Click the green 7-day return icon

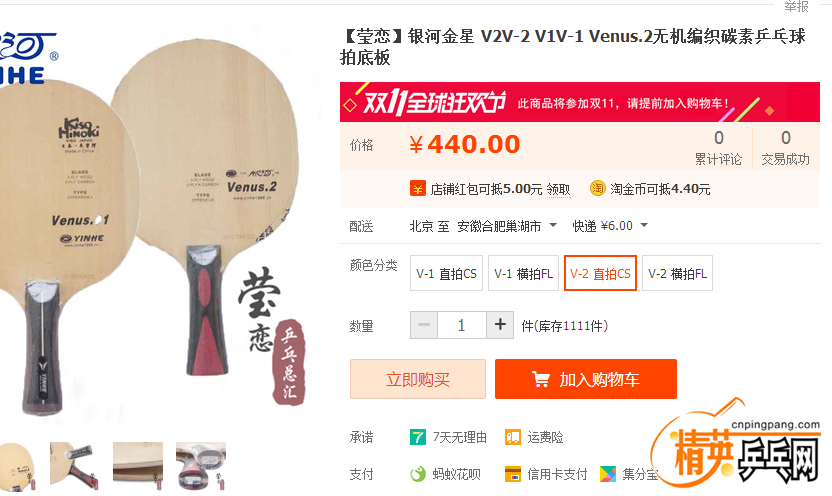click(418, 437)
